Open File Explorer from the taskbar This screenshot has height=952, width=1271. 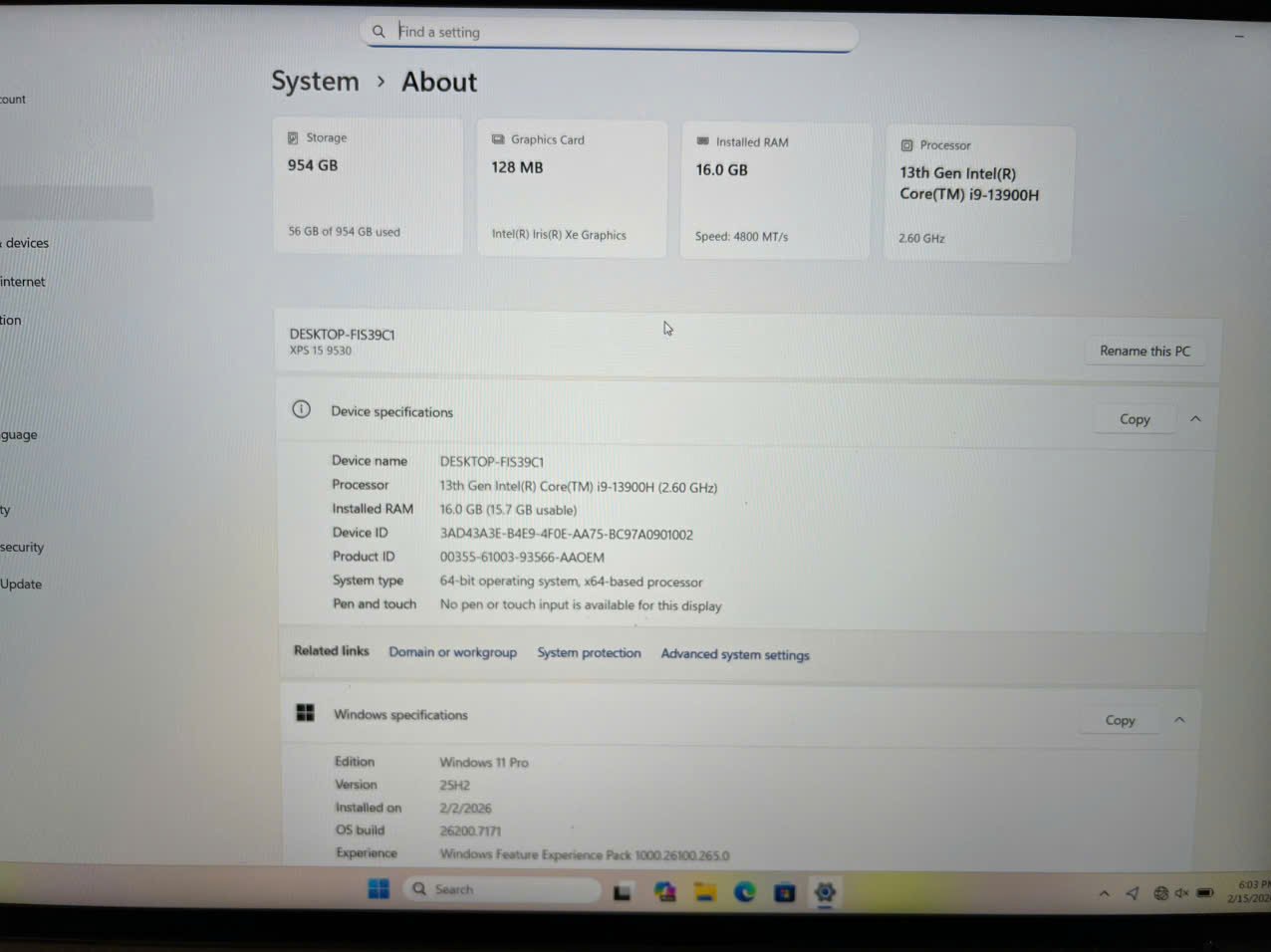tap(705, 892)
